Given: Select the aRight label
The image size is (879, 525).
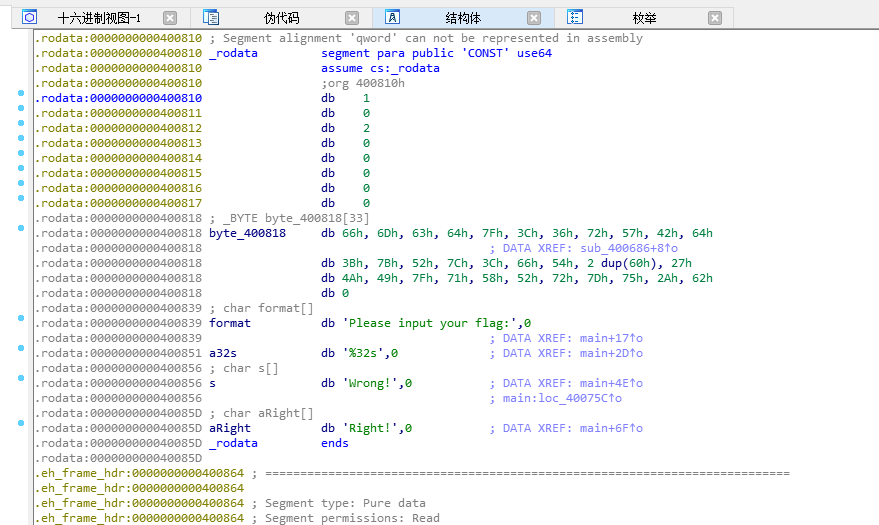Looking at the screenshot, I should [230, 428].
